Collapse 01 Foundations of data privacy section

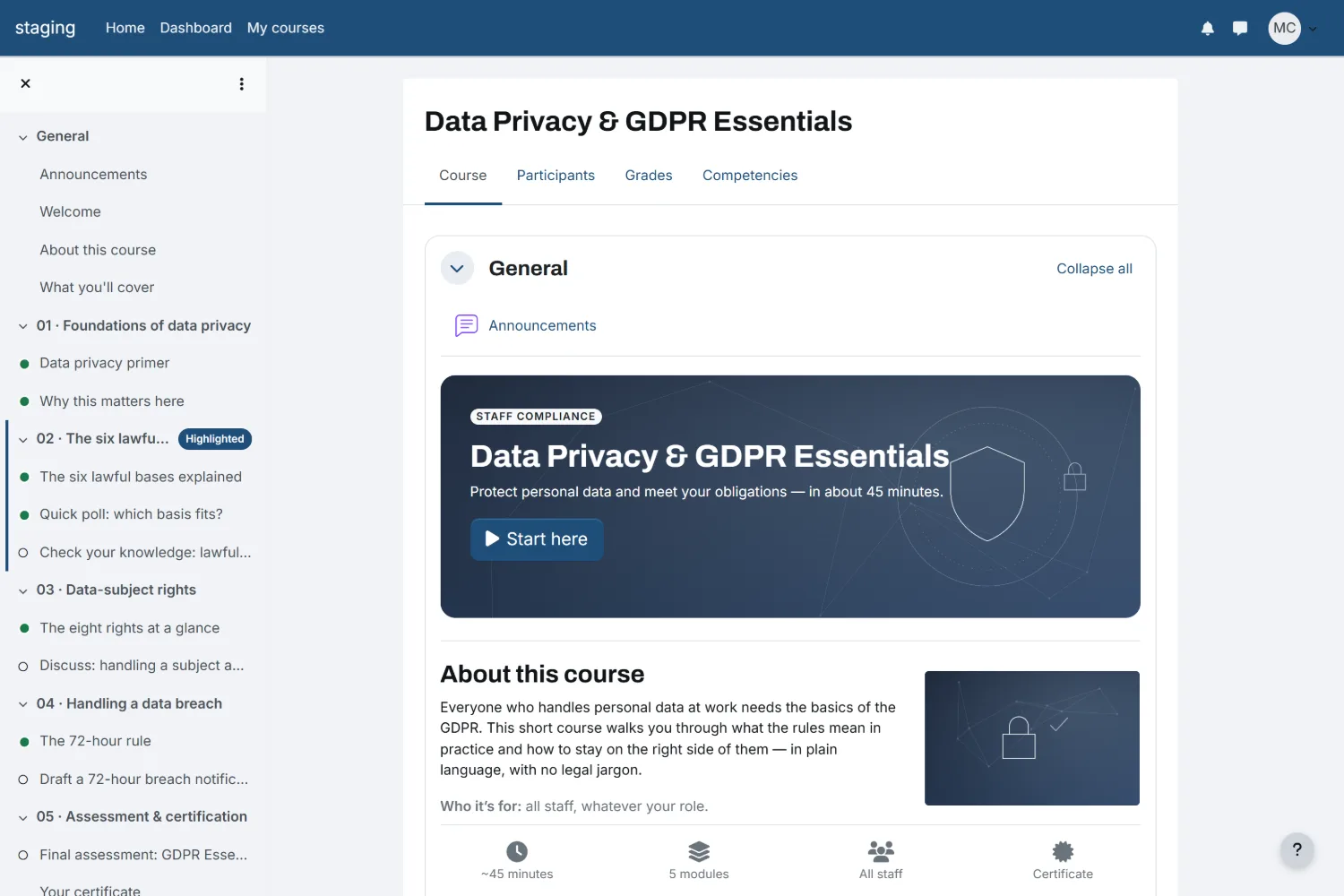[x=23, y=326]
